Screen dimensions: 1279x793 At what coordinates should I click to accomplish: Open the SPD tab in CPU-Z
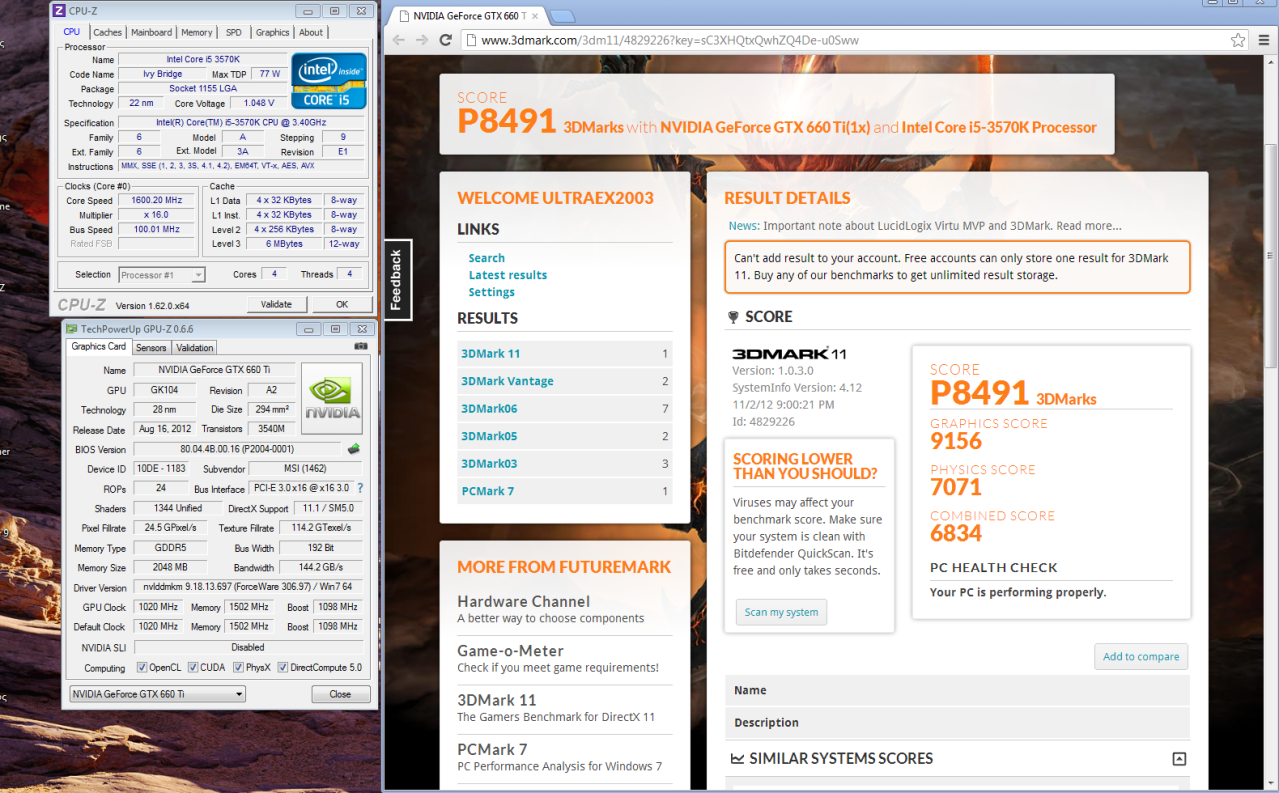coord(233,32)
